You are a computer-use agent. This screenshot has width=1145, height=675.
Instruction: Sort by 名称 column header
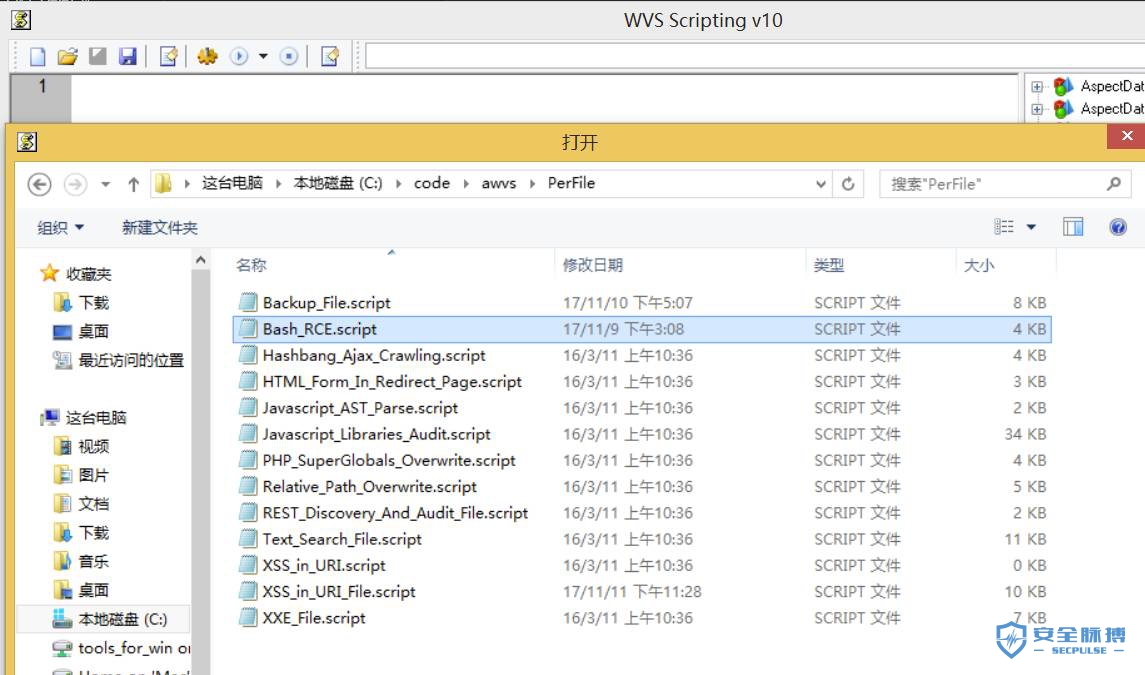click(251, 265)
